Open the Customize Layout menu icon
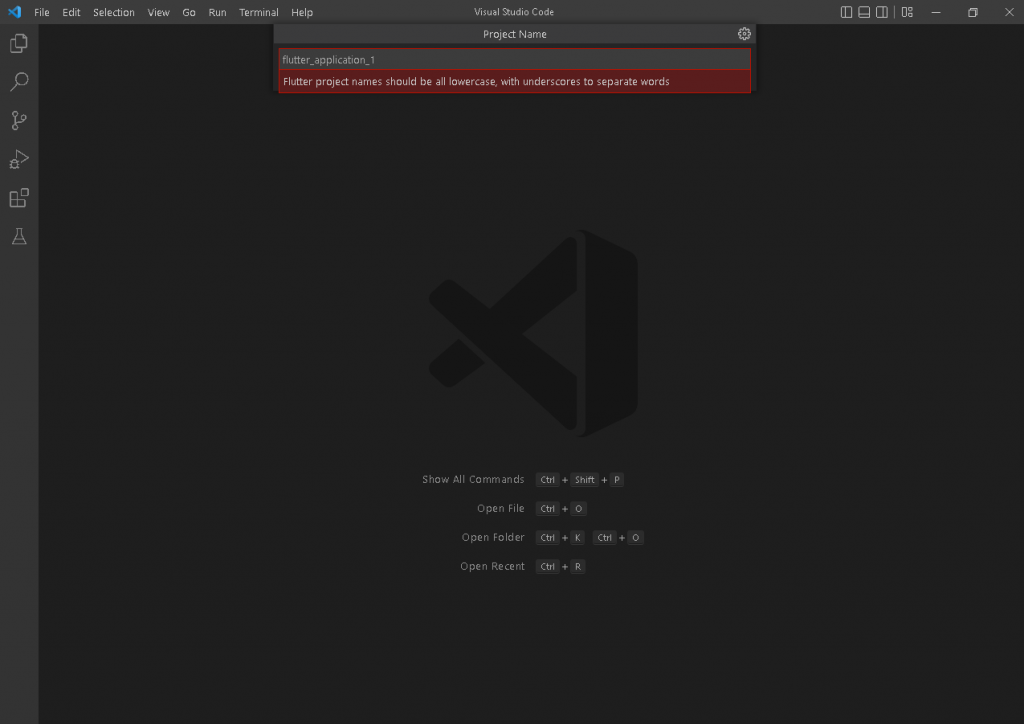 pos(907,12)
